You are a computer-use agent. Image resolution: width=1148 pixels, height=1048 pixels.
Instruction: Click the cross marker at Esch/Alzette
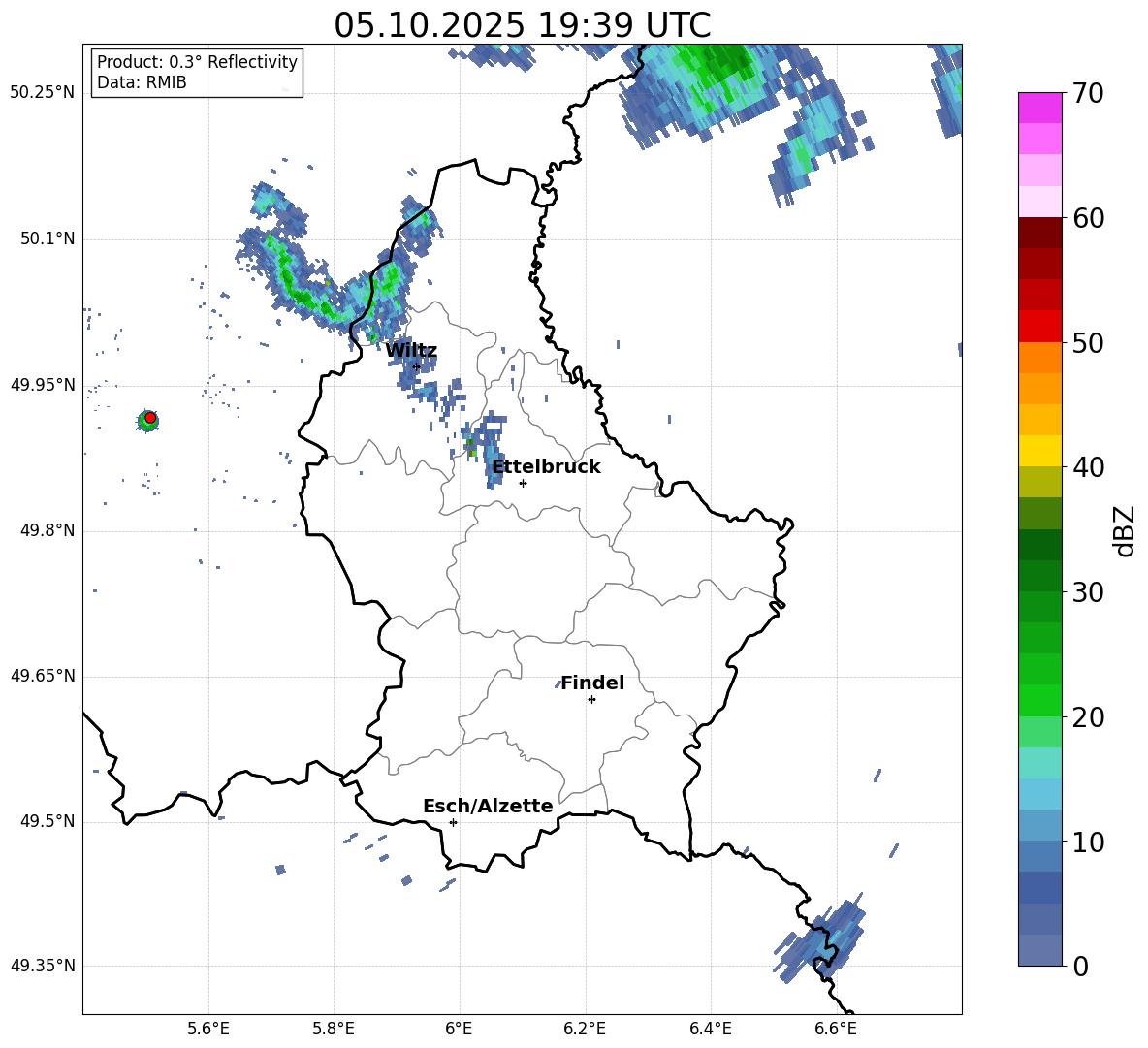tap(453, 822)
